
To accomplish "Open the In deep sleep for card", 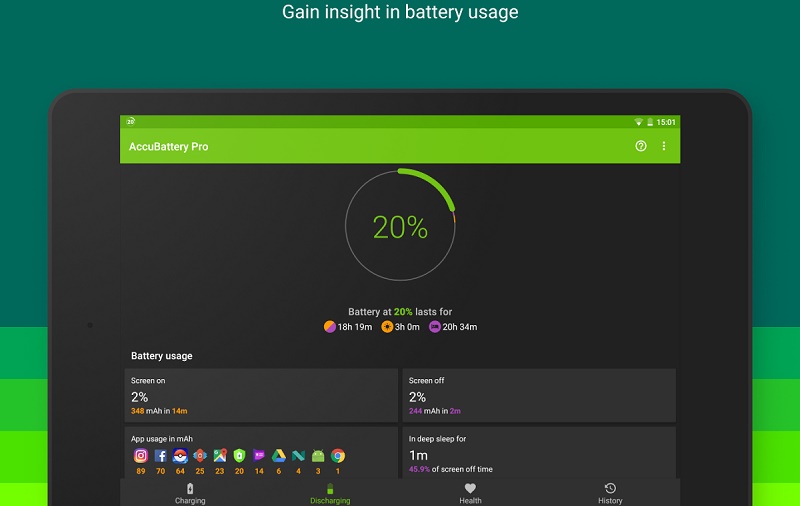I will coord(539,452).
